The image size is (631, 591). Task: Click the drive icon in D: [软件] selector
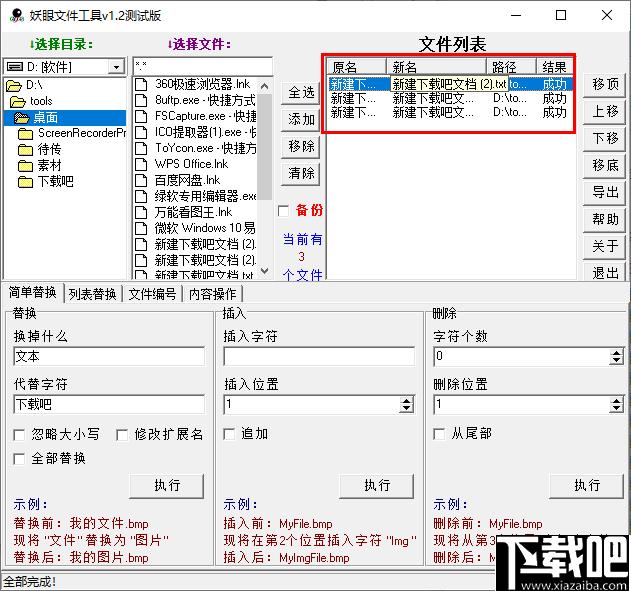[15, 67]
